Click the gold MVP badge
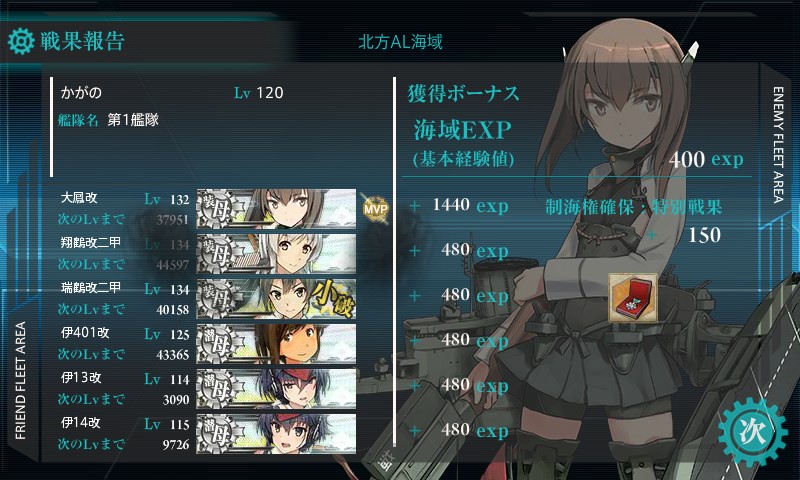 376,208
